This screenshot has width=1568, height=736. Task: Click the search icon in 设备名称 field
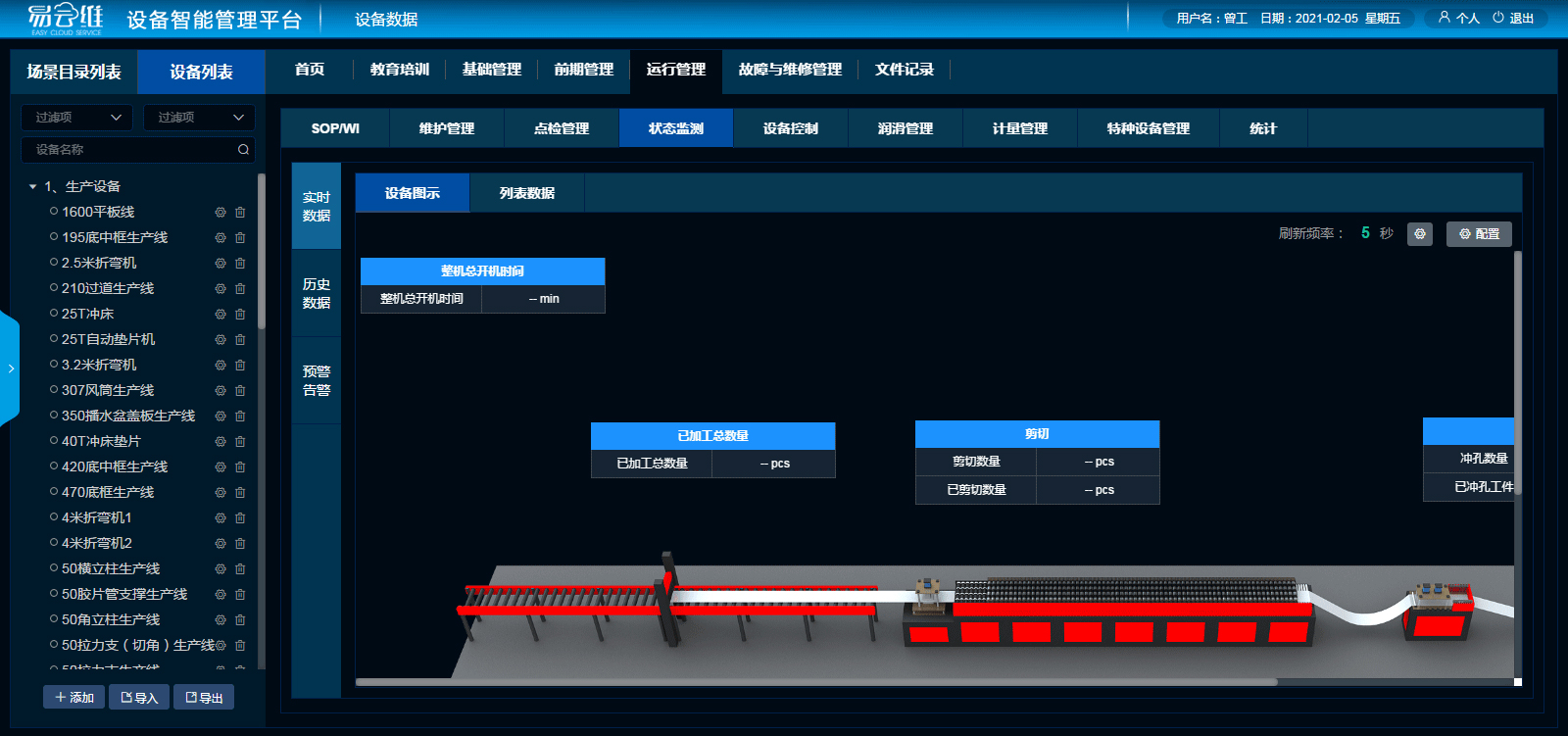click(x=243, y=149)
